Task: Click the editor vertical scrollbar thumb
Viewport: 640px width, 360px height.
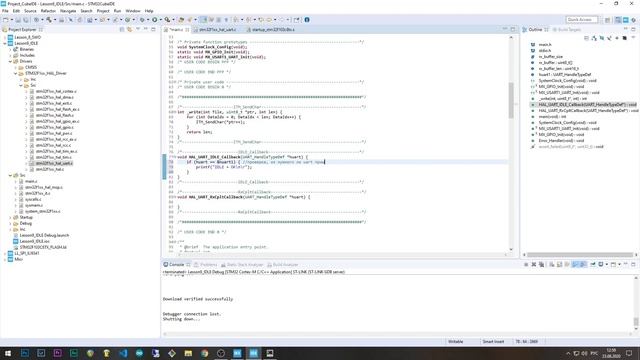Action: 511,100
